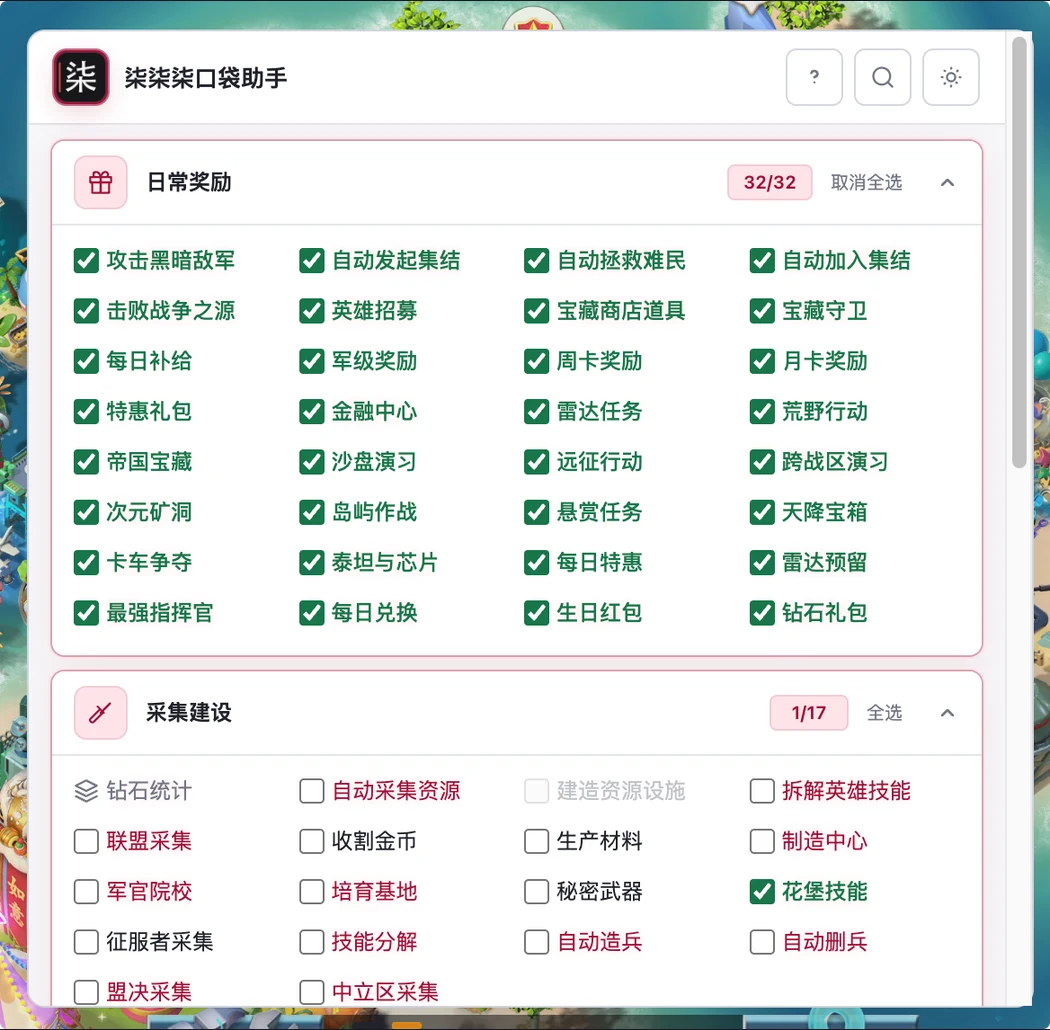Uncheck 次元矿洞

click(86, 512)
